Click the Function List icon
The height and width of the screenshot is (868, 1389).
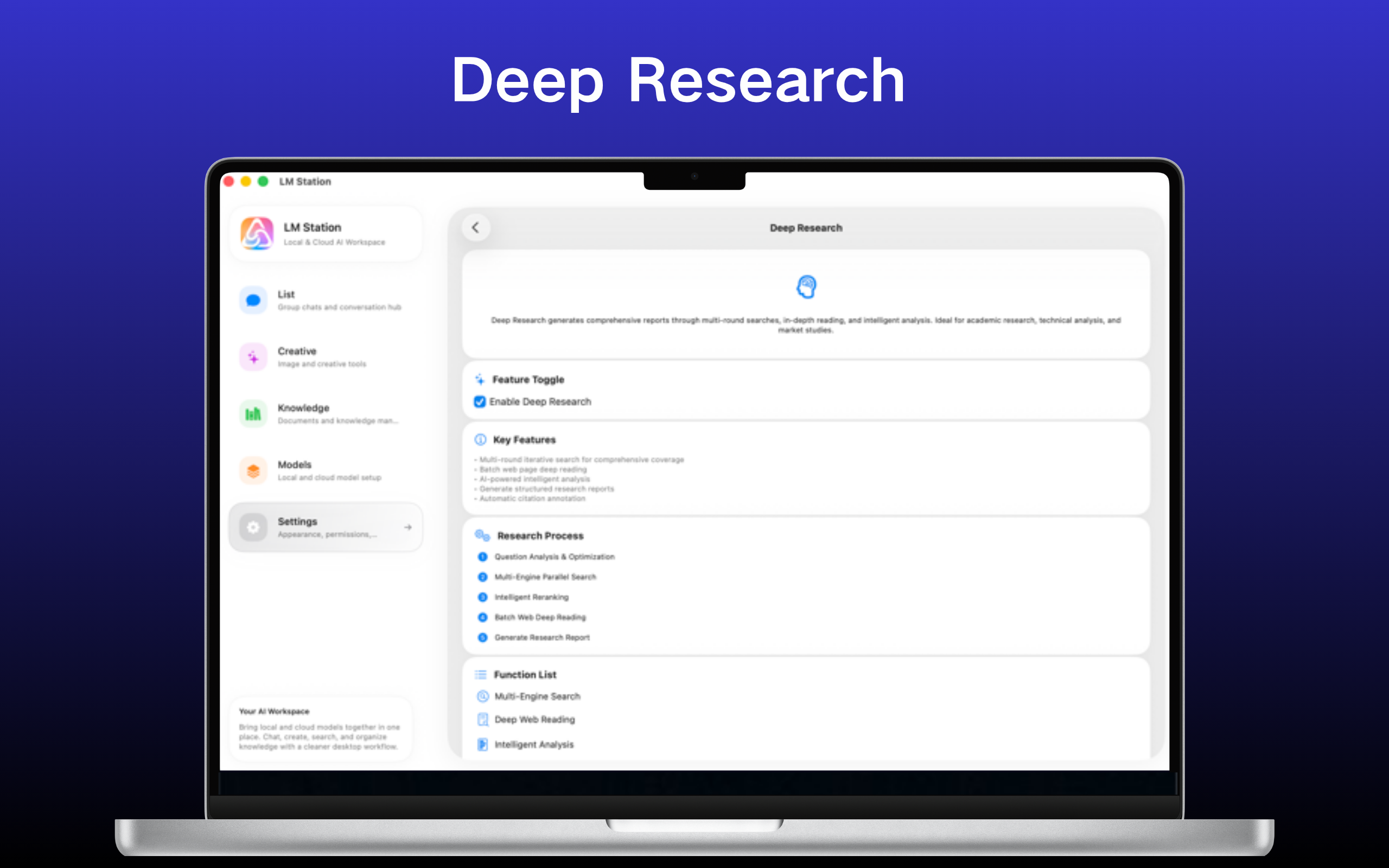[481, 674]
